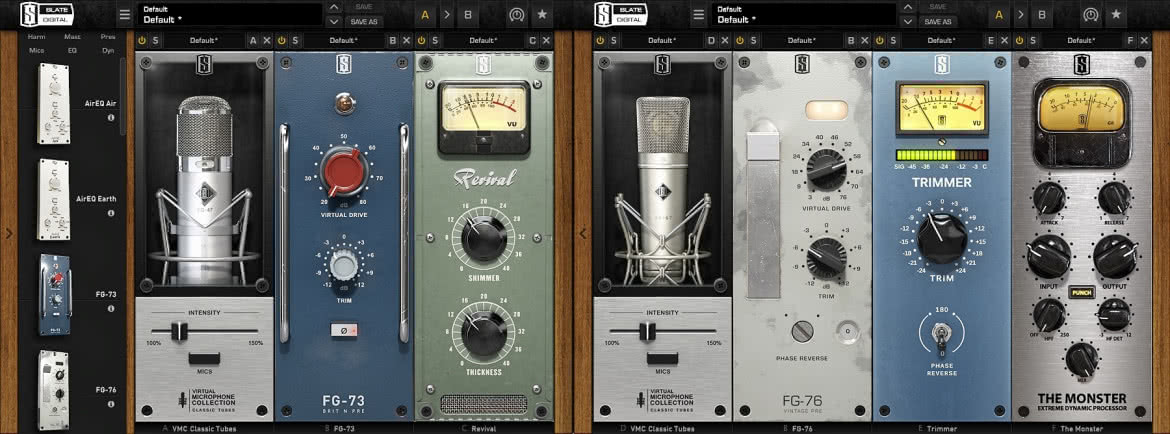The width and height of the screenshot is (1170, 434).
Task: Expand the right window's browser side arrow
Action: point(584,233)
